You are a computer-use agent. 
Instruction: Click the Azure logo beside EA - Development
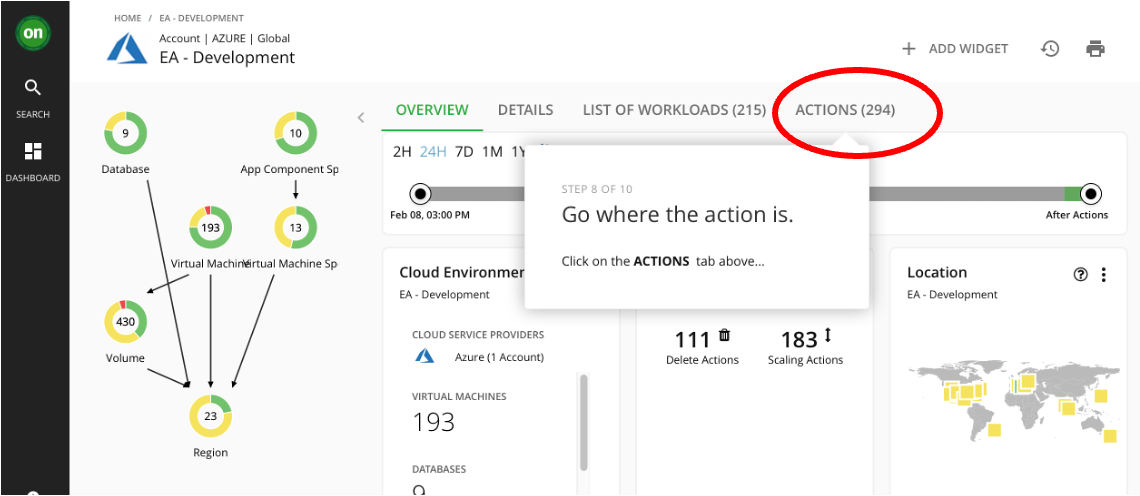coord(127,48)
